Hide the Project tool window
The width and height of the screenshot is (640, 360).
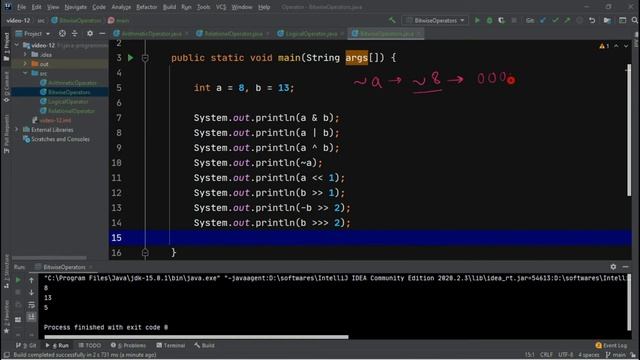(102, 33)
